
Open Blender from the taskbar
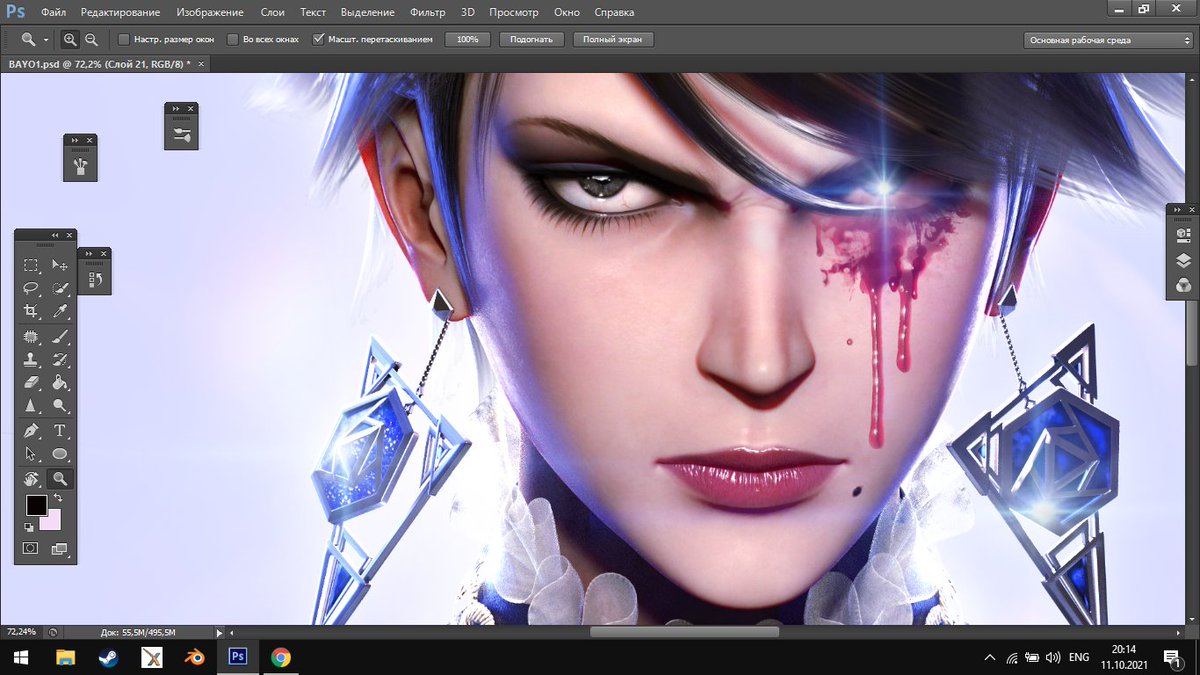[195, 657]
